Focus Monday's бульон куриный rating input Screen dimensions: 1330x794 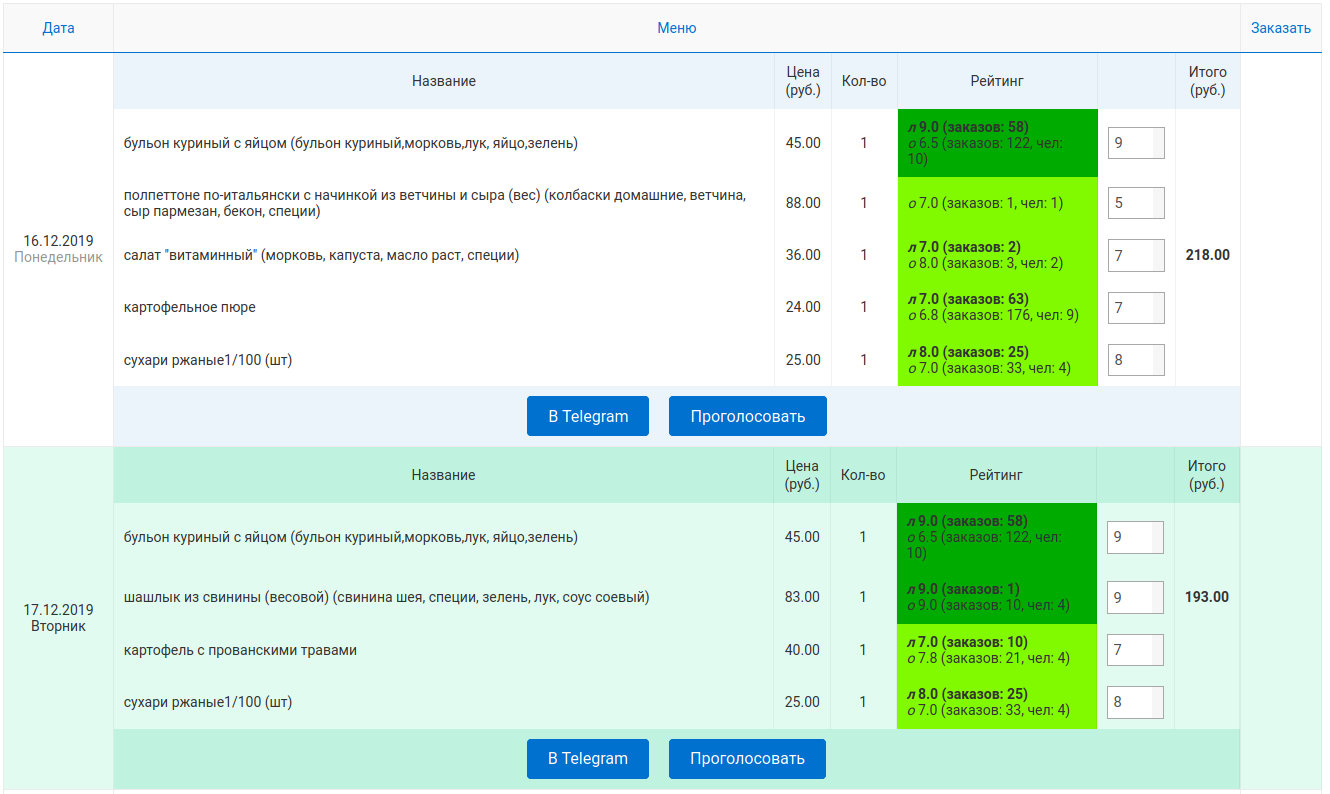[1136, 143]
